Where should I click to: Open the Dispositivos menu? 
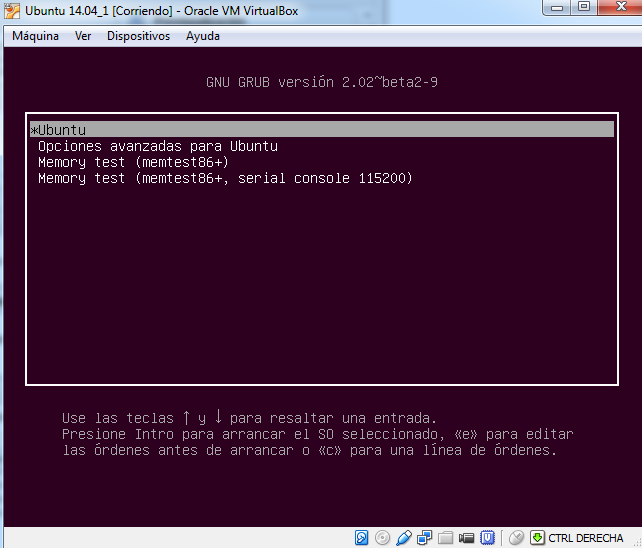pos(138,36)
